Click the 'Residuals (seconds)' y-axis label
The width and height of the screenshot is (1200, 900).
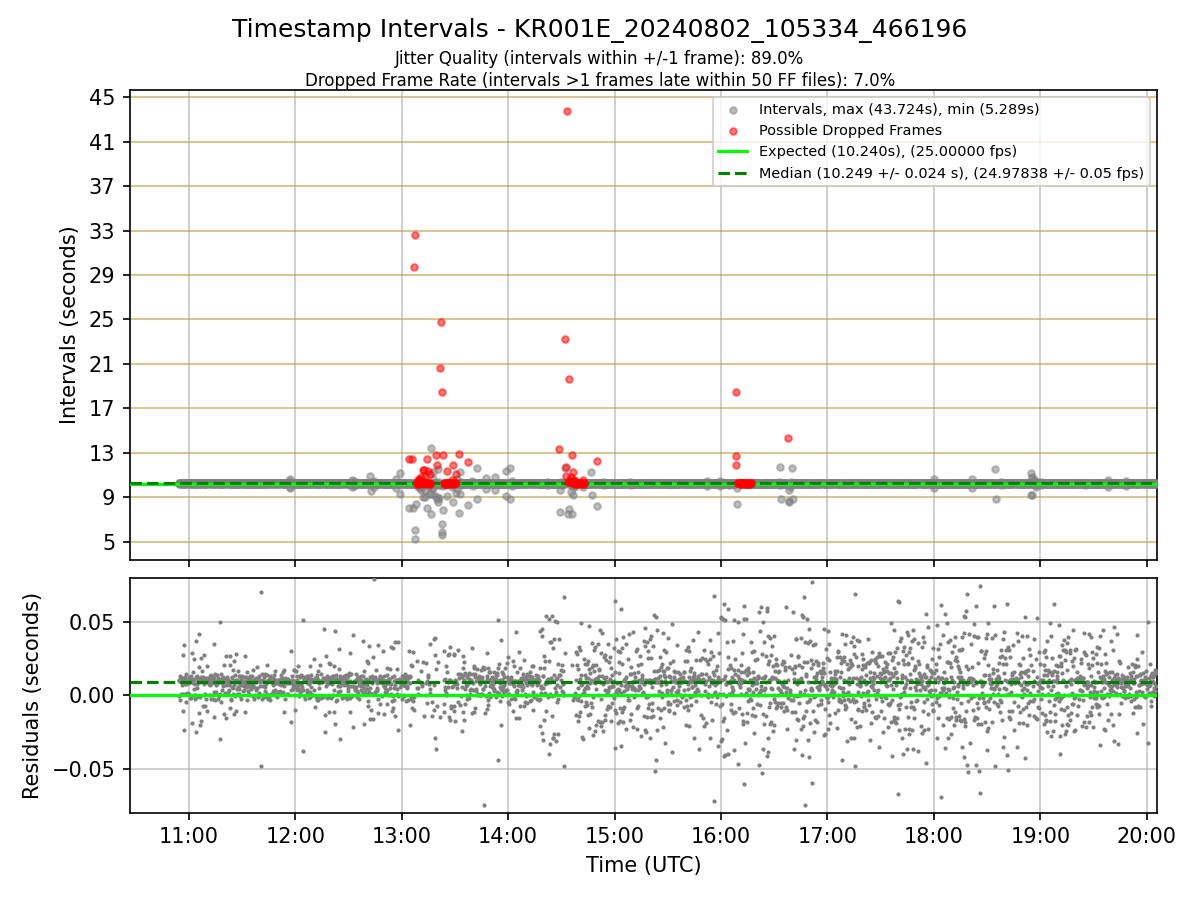[32, 696]
